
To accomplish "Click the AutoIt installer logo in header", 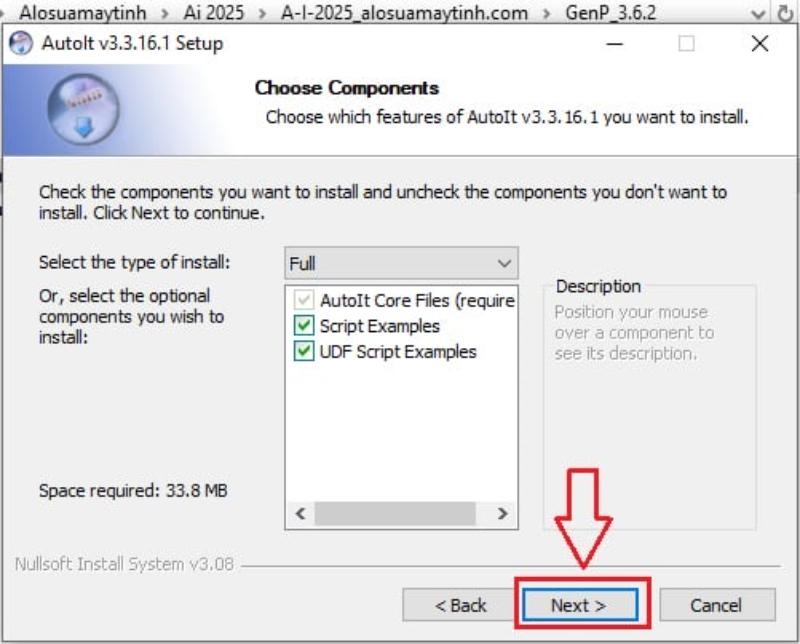I will click(x=84, y=109).
